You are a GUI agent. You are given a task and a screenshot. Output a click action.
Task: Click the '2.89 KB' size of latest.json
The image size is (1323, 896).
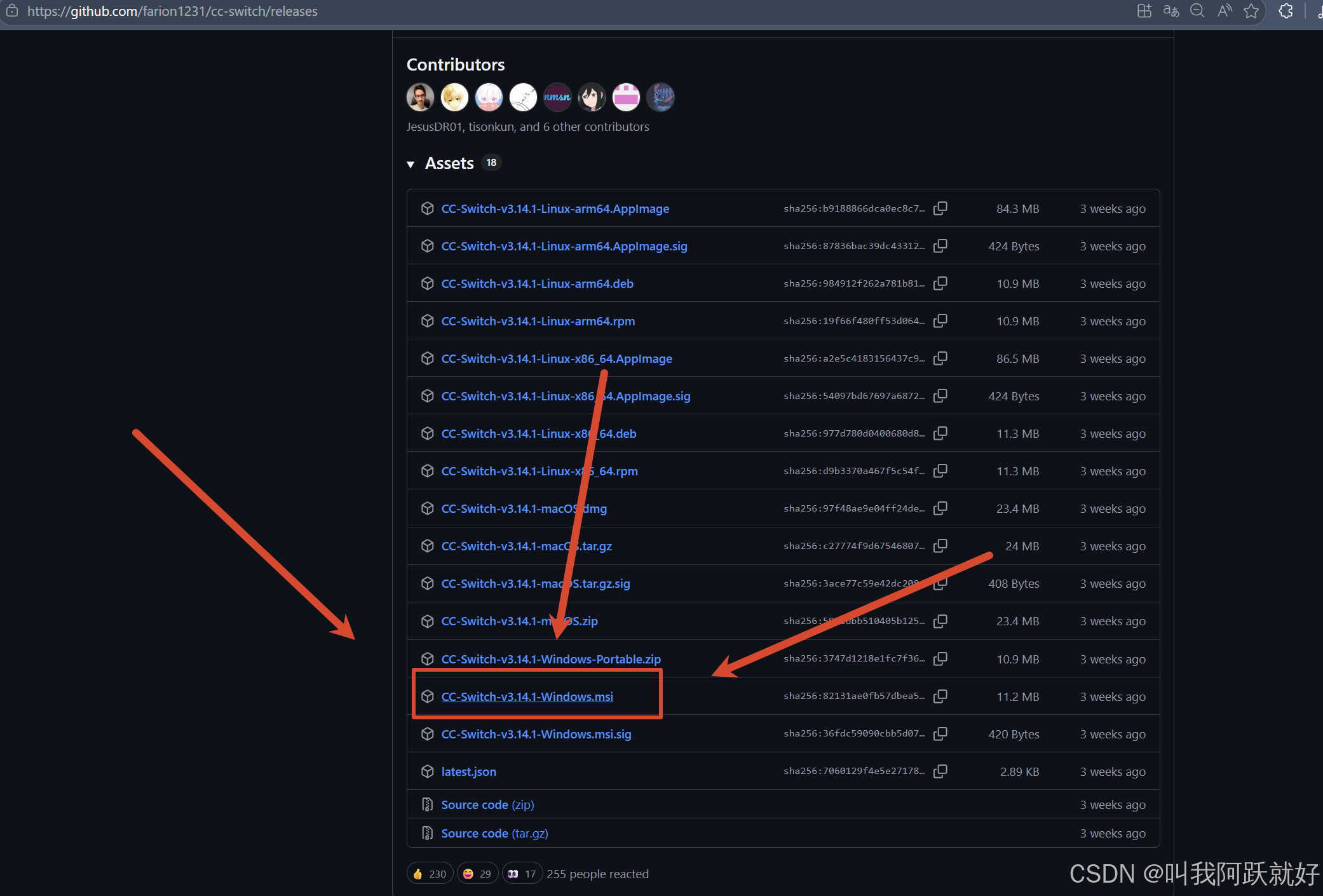[x=1019, y=771]
